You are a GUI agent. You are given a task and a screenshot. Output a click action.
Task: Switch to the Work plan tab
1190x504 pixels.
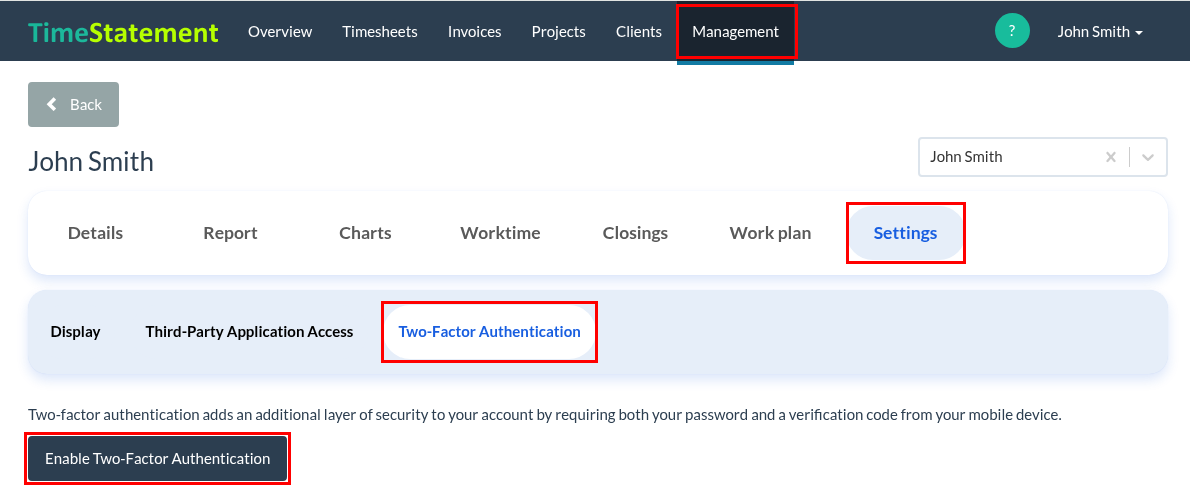[x=770, y=233]
